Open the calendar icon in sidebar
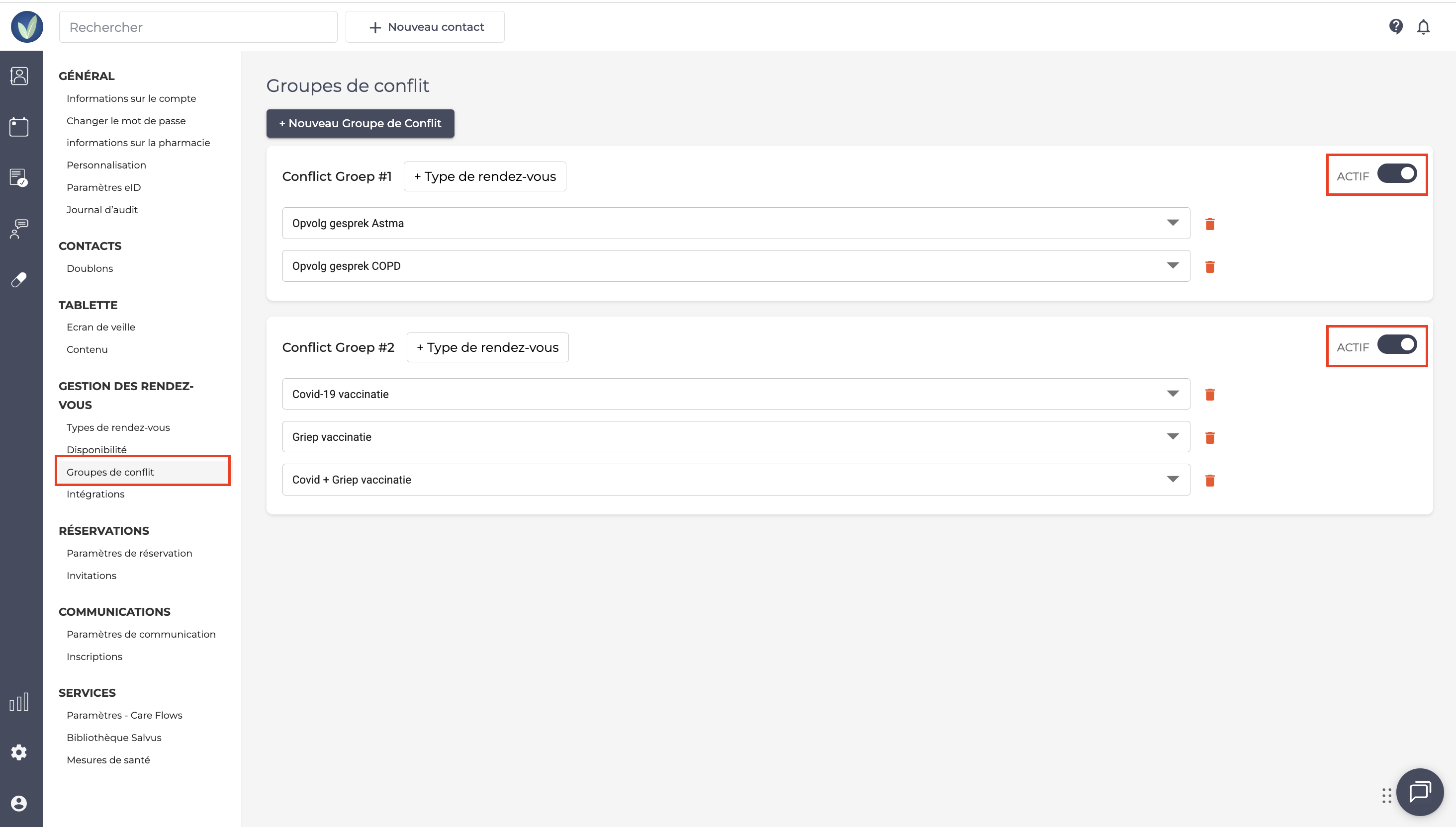The image size is (1456, 827). point(19,127)
